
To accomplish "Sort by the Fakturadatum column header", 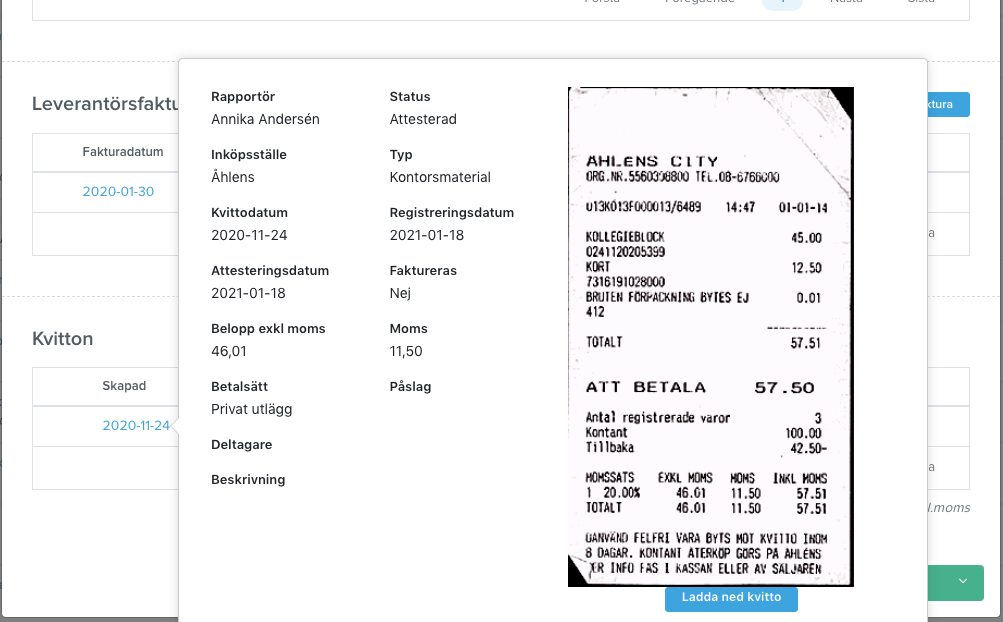I will pyautogui.click(x=123, y=152).
